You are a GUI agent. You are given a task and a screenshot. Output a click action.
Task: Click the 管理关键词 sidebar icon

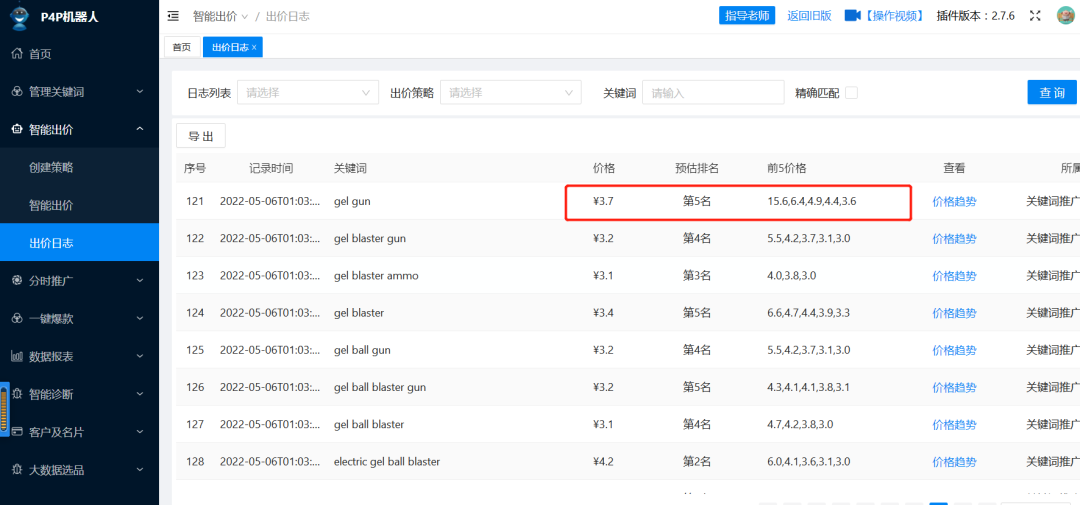tap(18, 91)
